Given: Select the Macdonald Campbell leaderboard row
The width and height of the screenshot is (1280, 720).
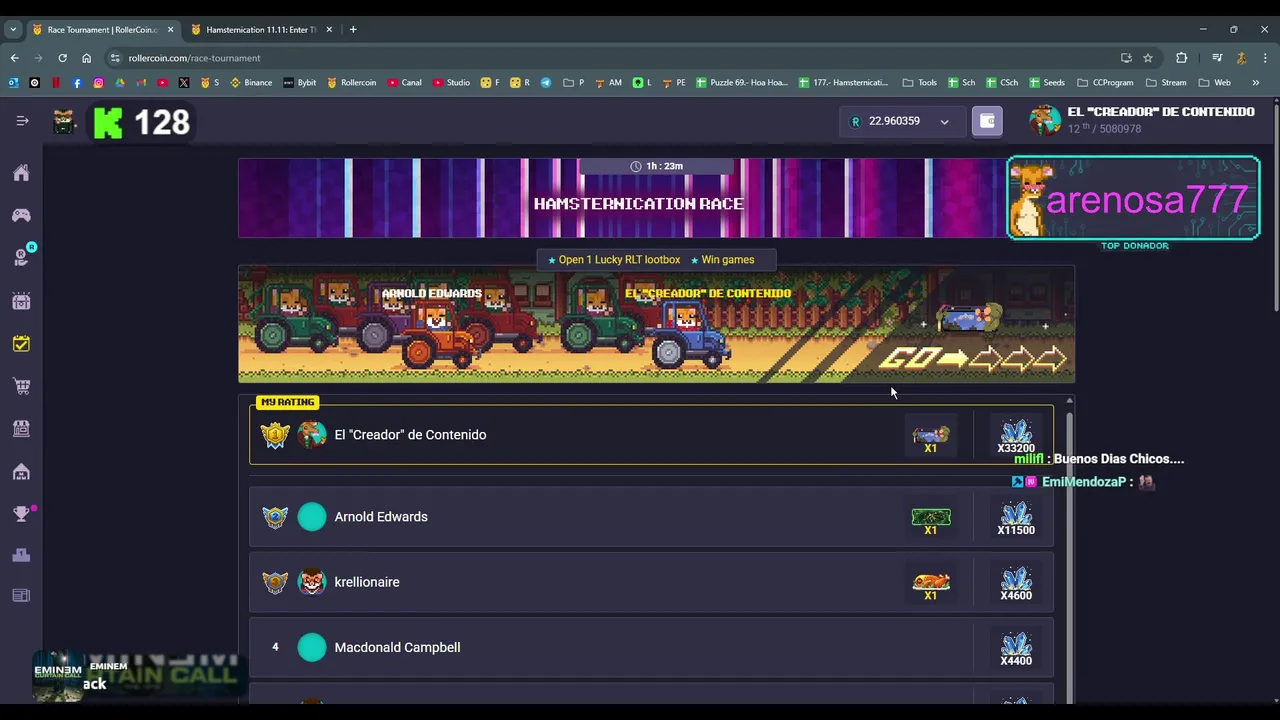Looking at the screenshot, I should (651, 647).
